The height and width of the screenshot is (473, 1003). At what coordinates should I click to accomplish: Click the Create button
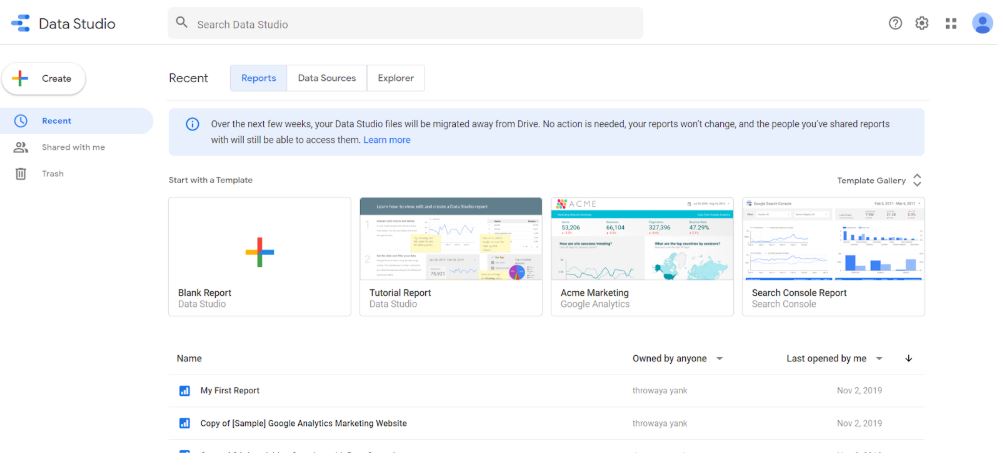coord(43,79)
